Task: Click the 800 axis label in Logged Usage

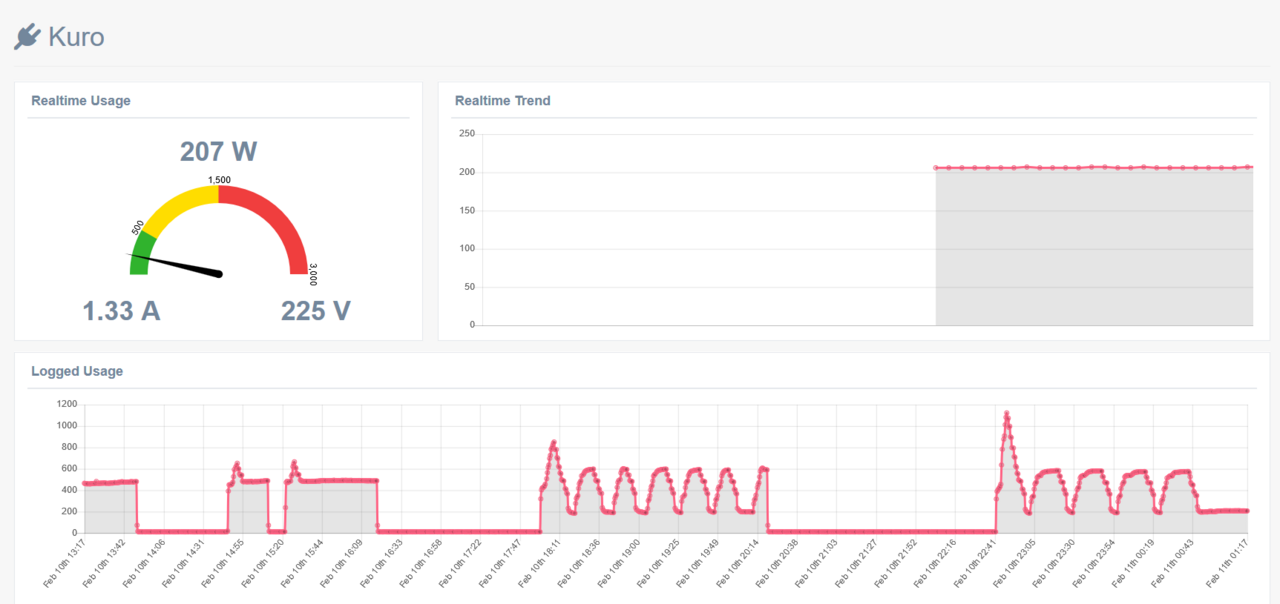Action: (x=69, y=447)
